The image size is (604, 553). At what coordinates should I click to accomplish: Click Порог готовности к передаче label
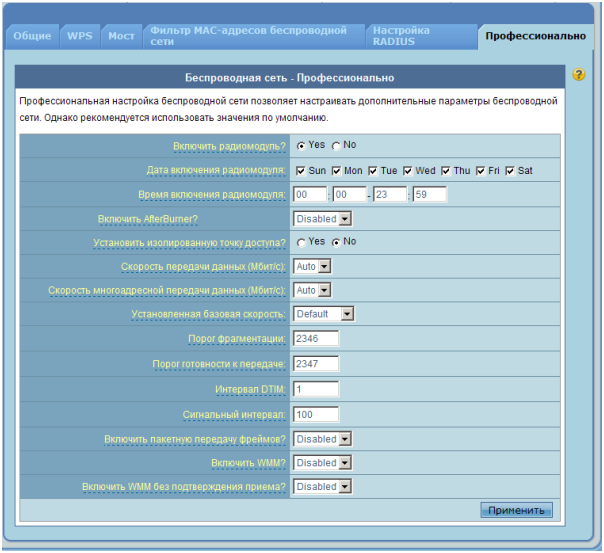(x=219, y=364)
